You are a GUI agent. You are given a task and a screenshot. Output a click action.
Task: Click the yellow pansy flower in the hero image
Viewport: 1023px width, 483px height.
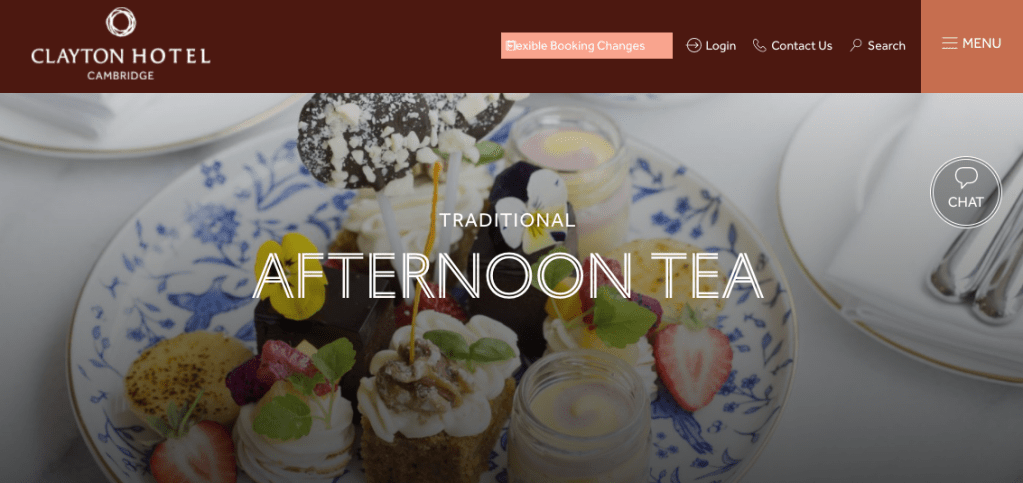[288, 275]
